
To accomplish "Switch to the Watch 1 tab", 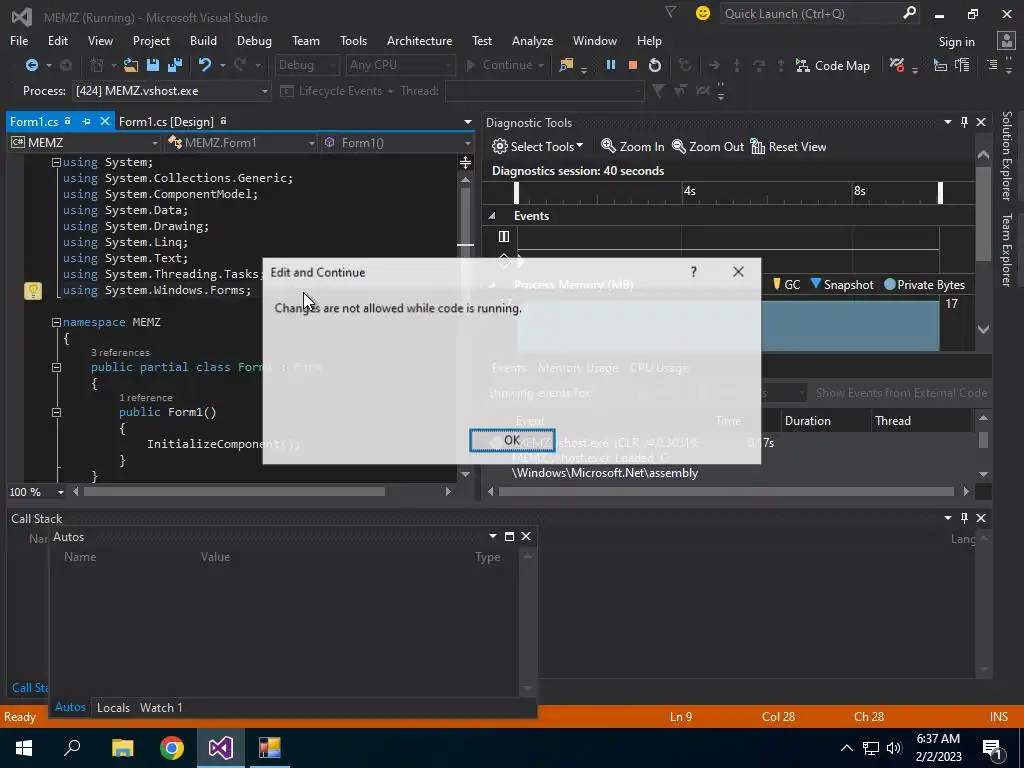I will (x=161, y=707).
